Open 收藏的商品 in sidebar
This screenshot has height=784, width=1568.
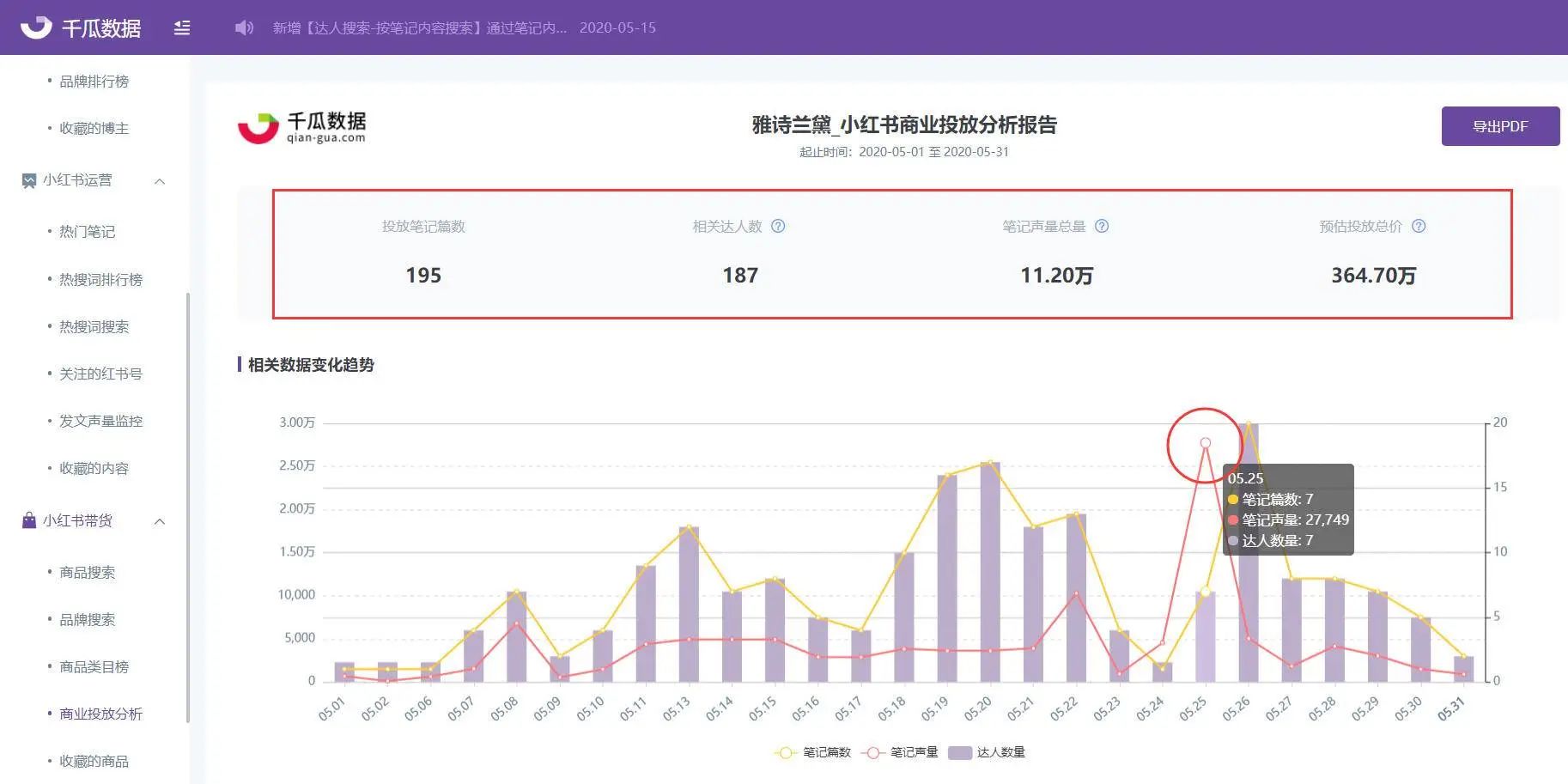pos(94,761)
